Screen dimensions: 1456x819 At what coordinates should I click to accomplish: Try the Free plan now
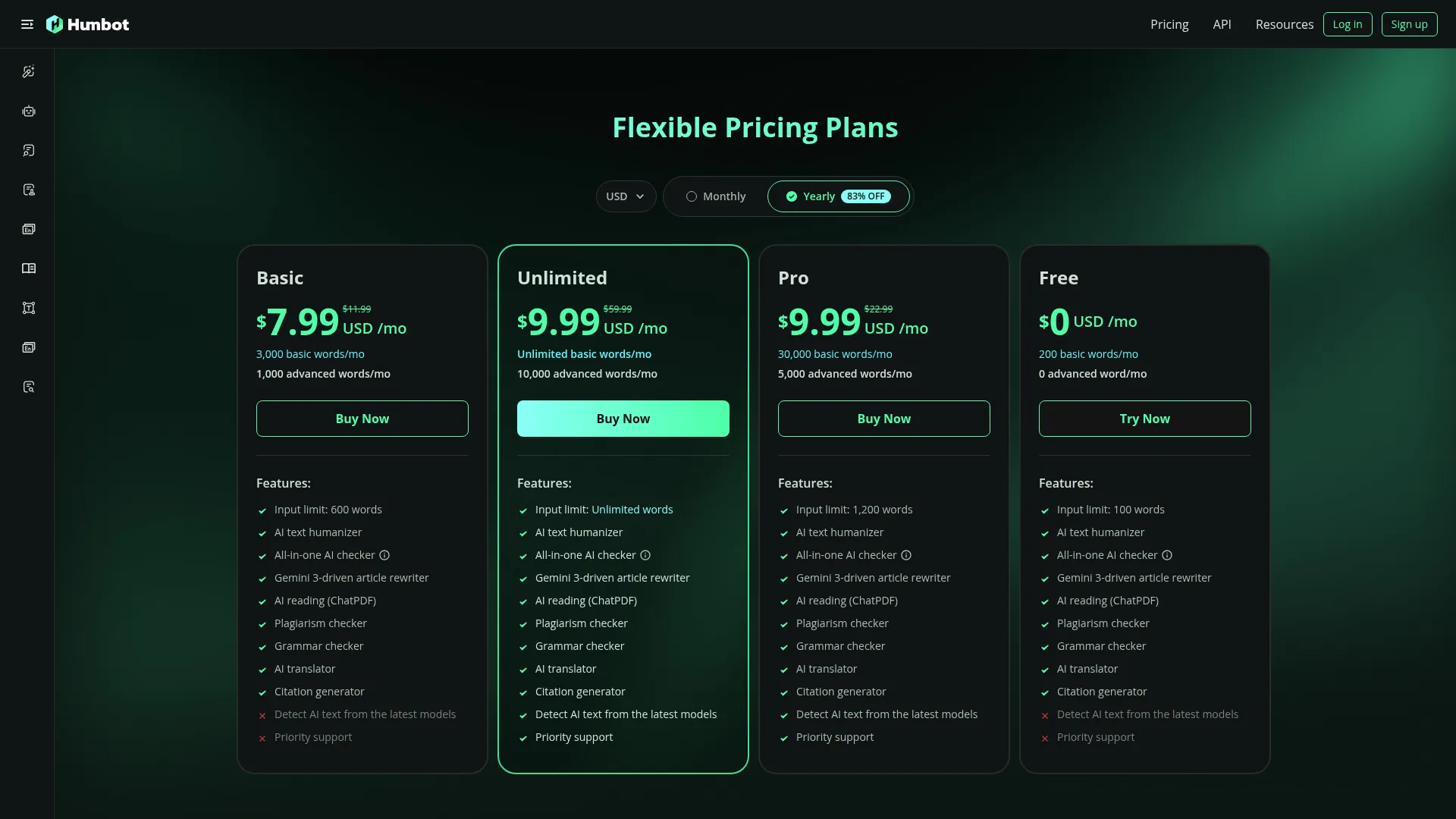click(1144, 418)
